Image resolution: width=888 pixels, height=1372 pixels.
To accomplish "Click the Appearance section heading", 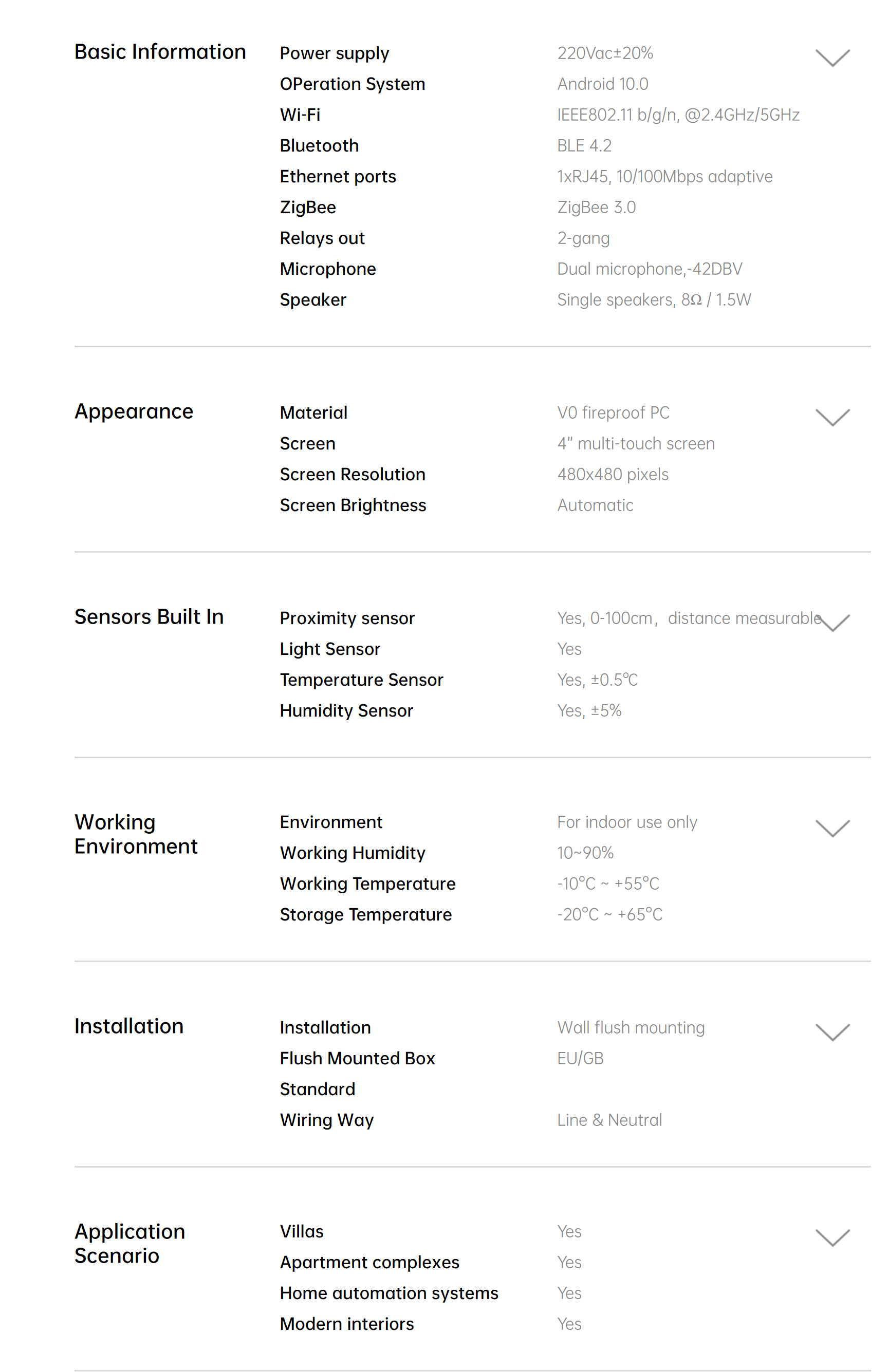I will (134, 411).
